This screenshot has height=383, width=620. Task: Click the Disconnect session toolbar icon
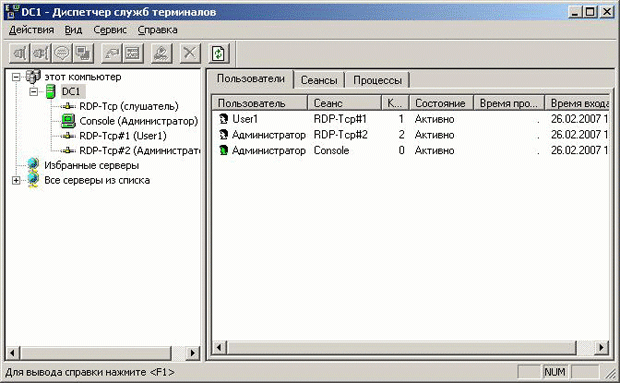[40, 53]
